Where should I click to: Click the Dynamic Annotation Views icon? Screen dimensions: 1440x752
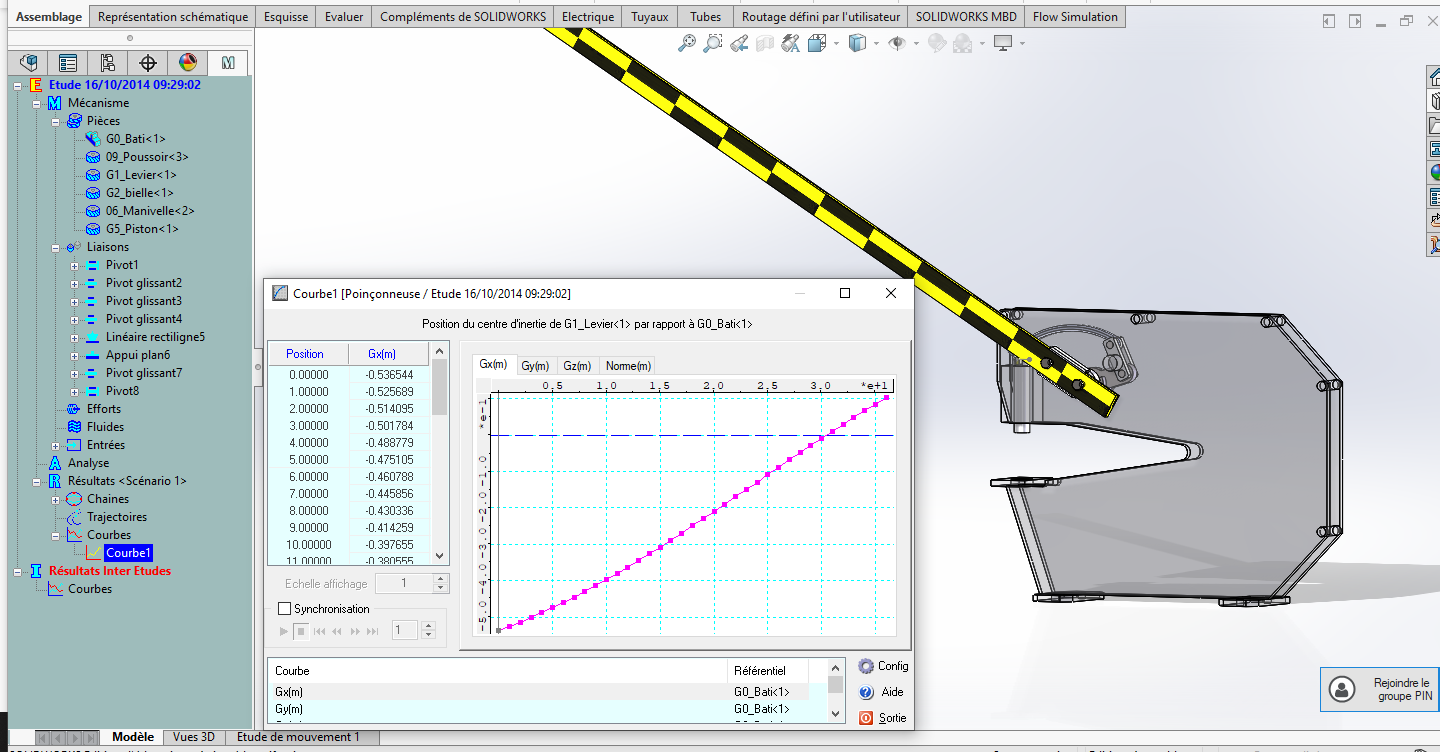click(791, 43)
